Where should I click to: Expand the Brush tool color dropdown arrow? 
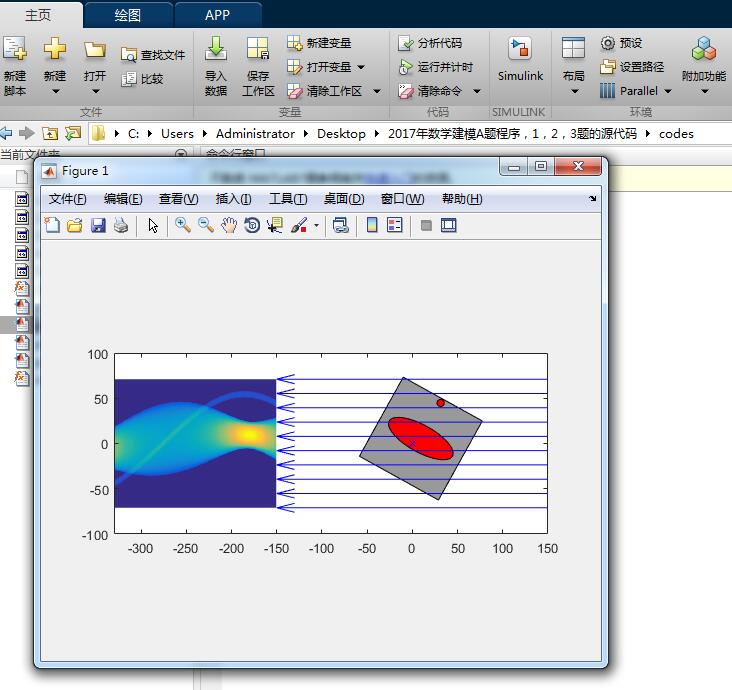317,225
